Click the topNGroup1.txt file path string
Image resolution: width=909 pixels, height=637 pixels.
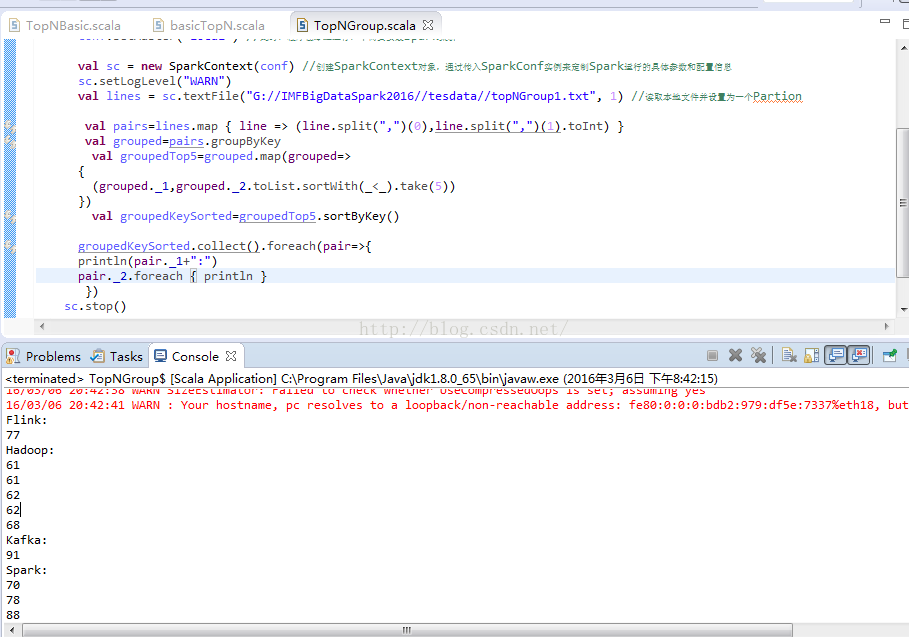(422, 96)
